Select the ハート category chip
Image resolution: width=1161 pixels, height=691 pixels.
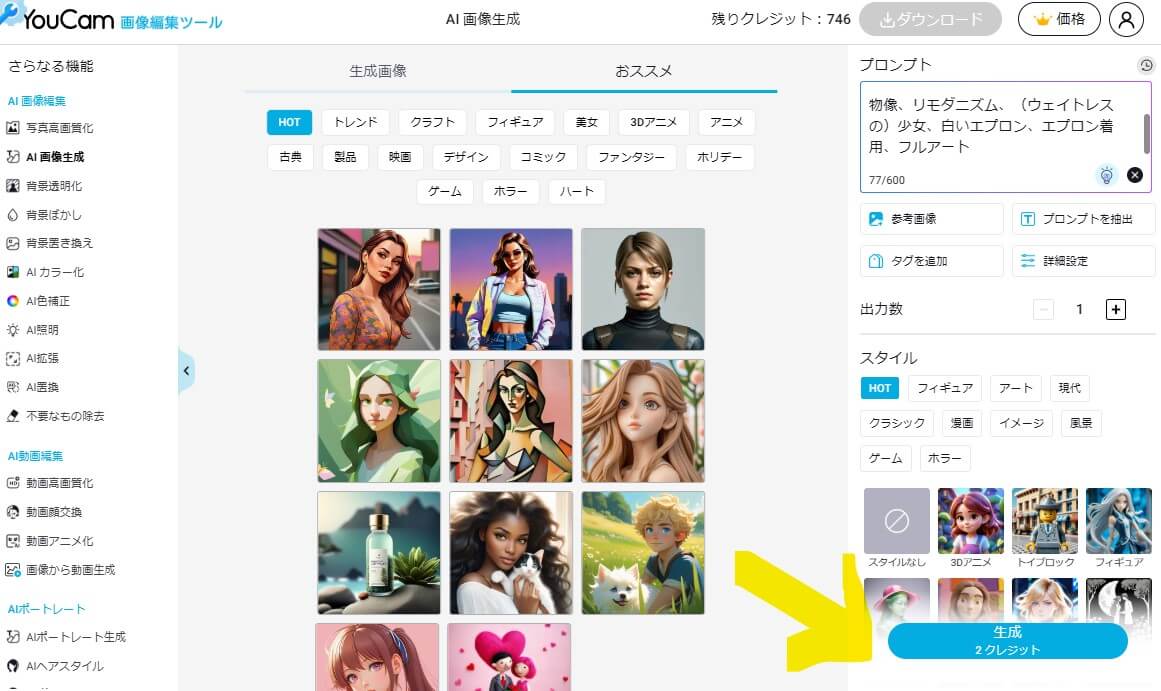click(x=577, y=192)
